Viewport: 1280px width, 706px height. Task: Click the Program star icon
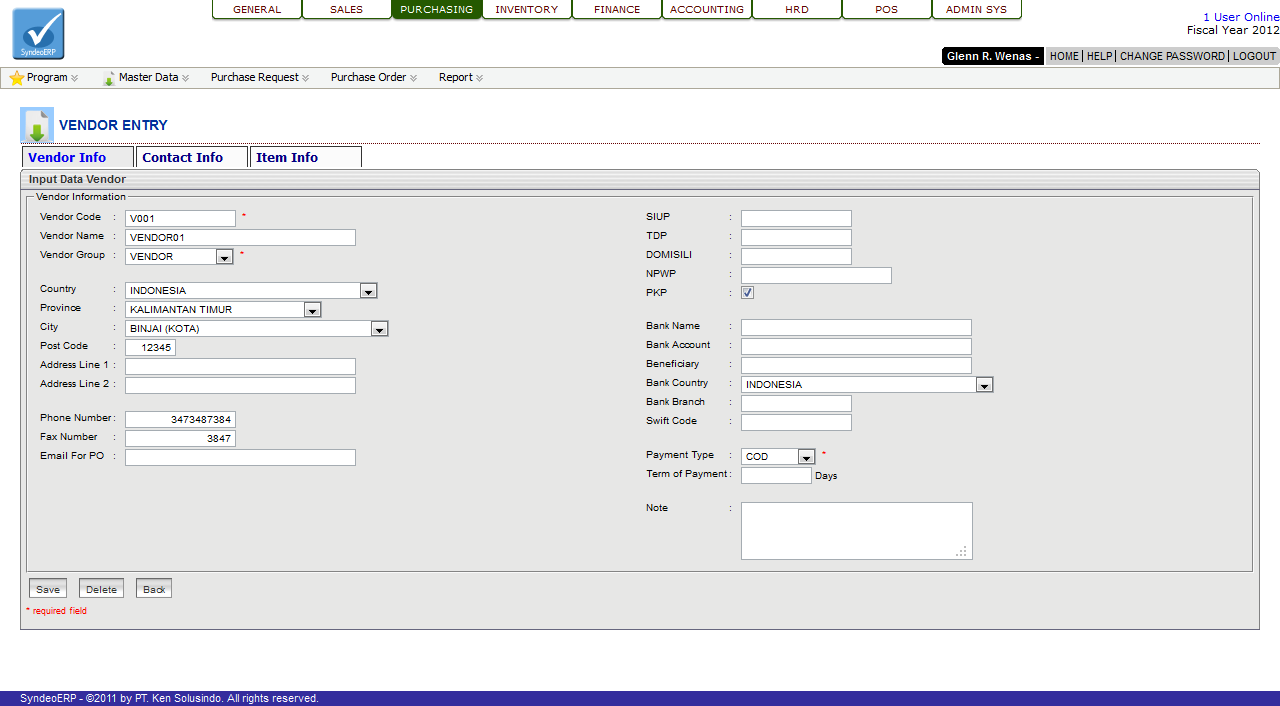pyautogui.click(x=16, y=78)
